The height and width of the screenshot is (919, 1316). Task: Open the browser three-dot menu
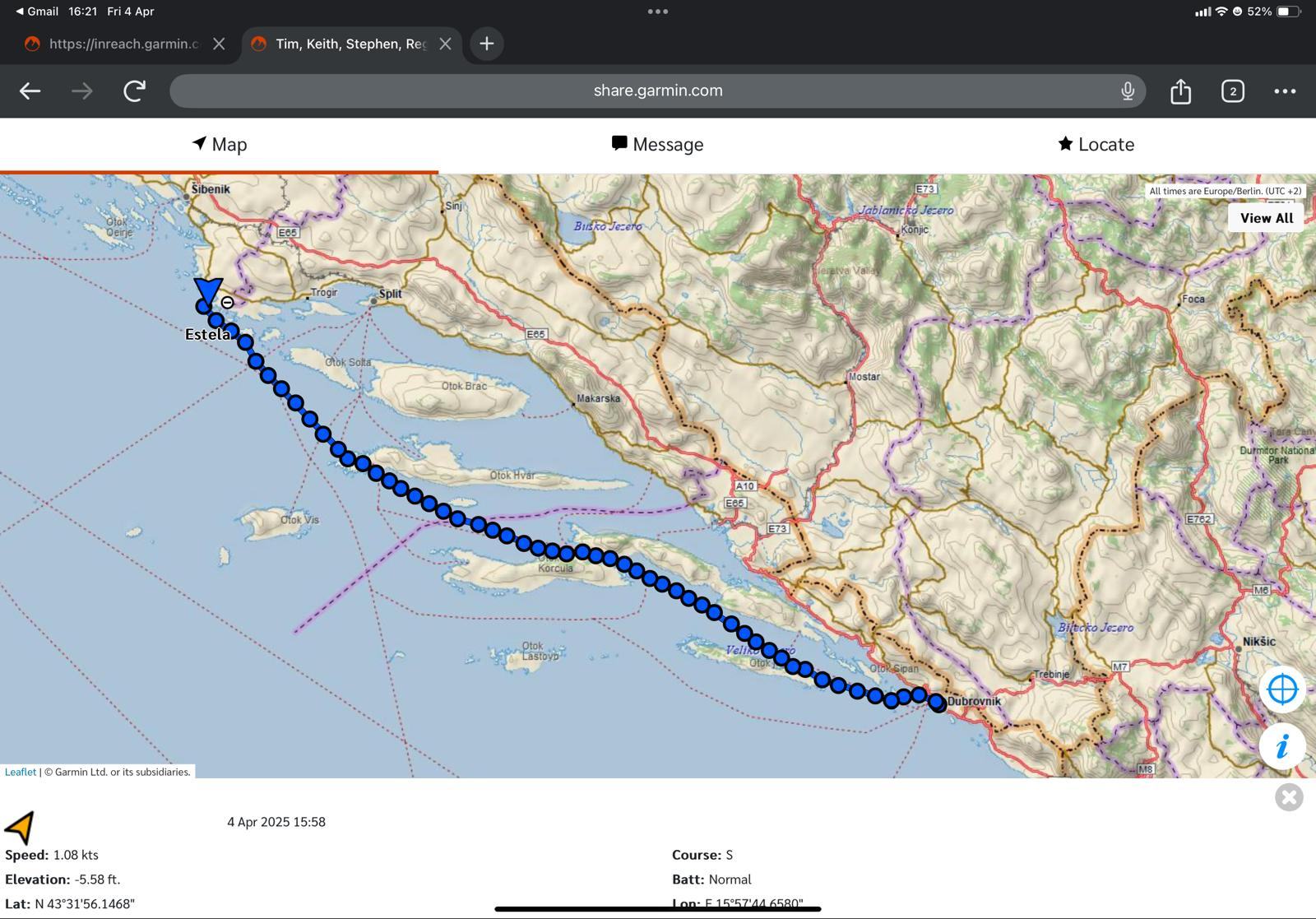coord(1284,91)
